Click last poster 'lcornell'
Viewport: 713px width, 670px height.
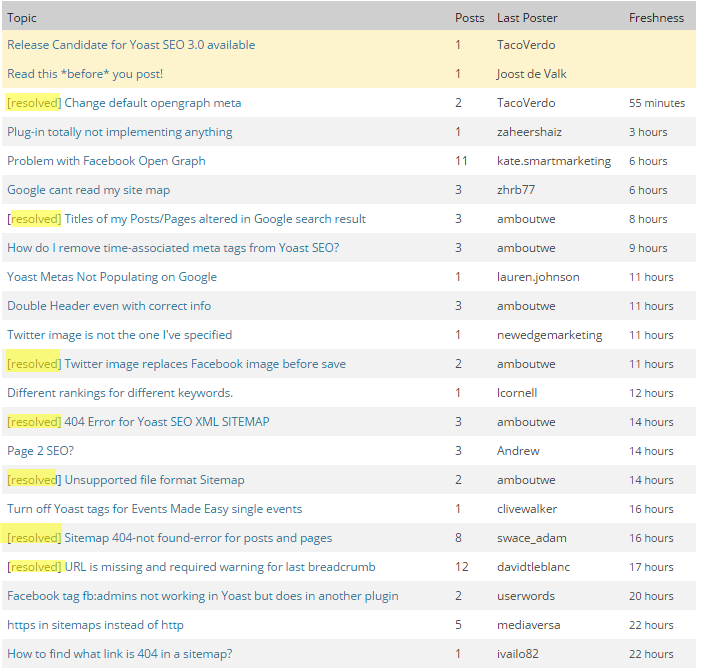click(x=517, y=393)
